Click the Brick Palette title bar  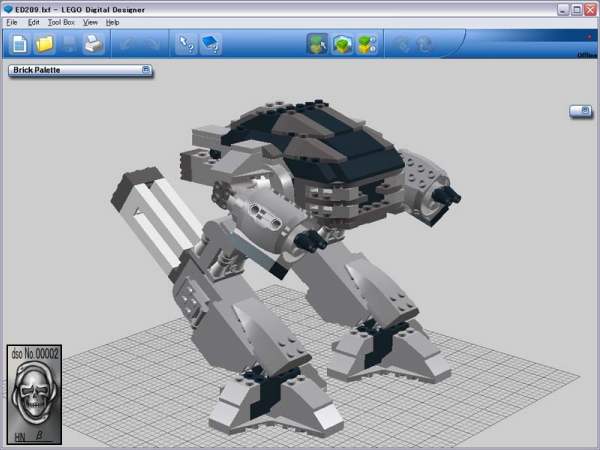click(x=80, y=70)
